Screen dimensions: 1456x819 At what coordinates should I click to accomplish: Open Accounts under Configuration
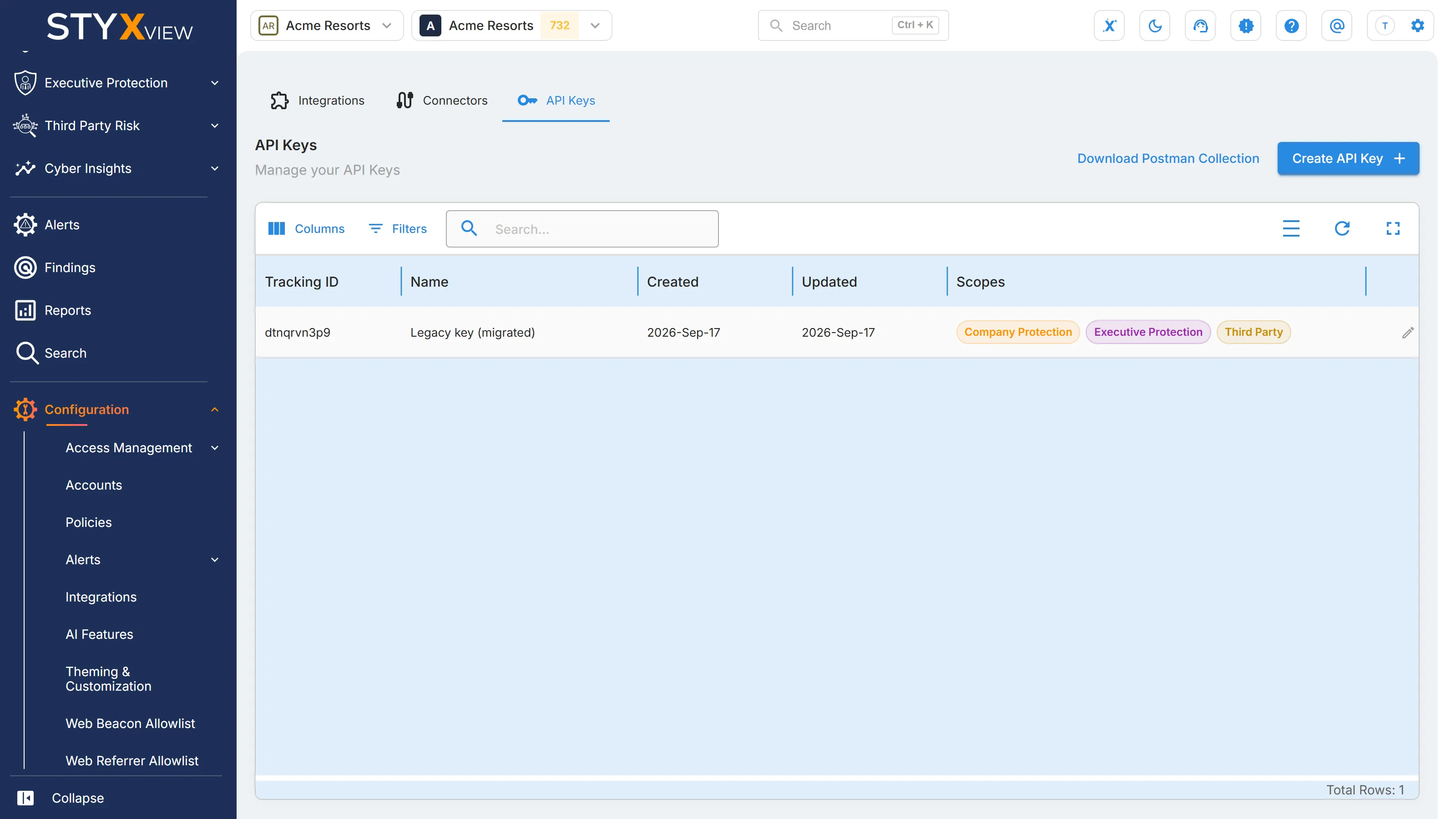(94, 485)
